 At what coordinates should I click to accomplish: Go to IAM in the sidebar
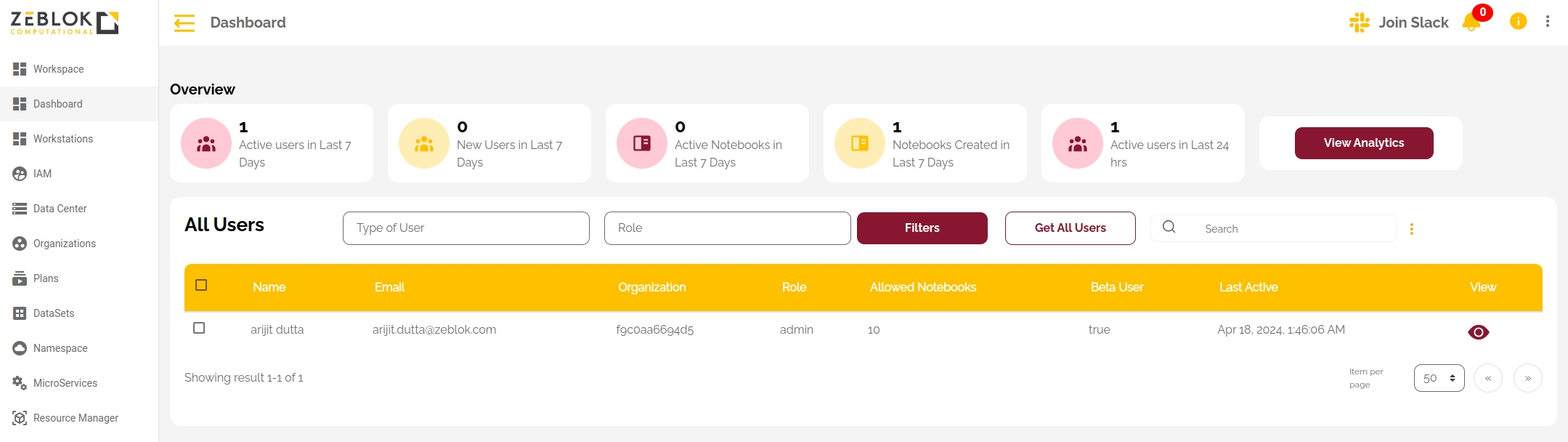point(42,174)
